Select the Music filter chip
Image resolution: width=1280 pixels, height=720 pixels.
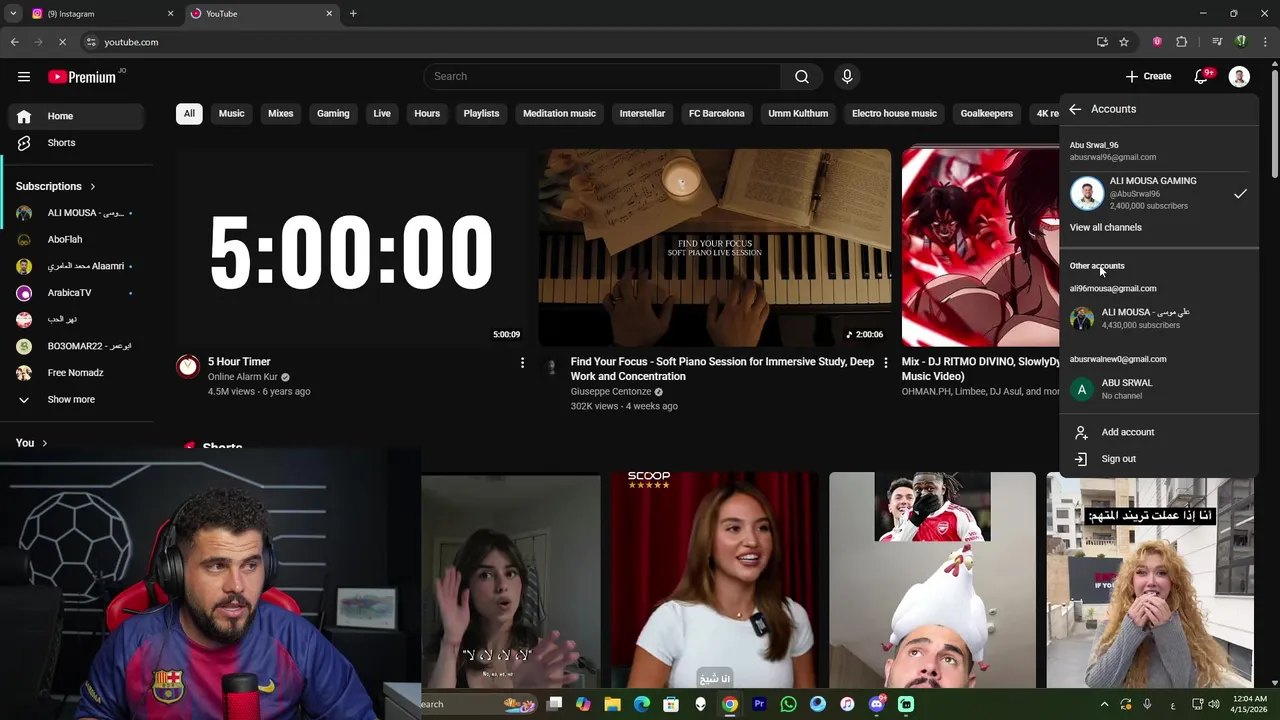[231, 113]
